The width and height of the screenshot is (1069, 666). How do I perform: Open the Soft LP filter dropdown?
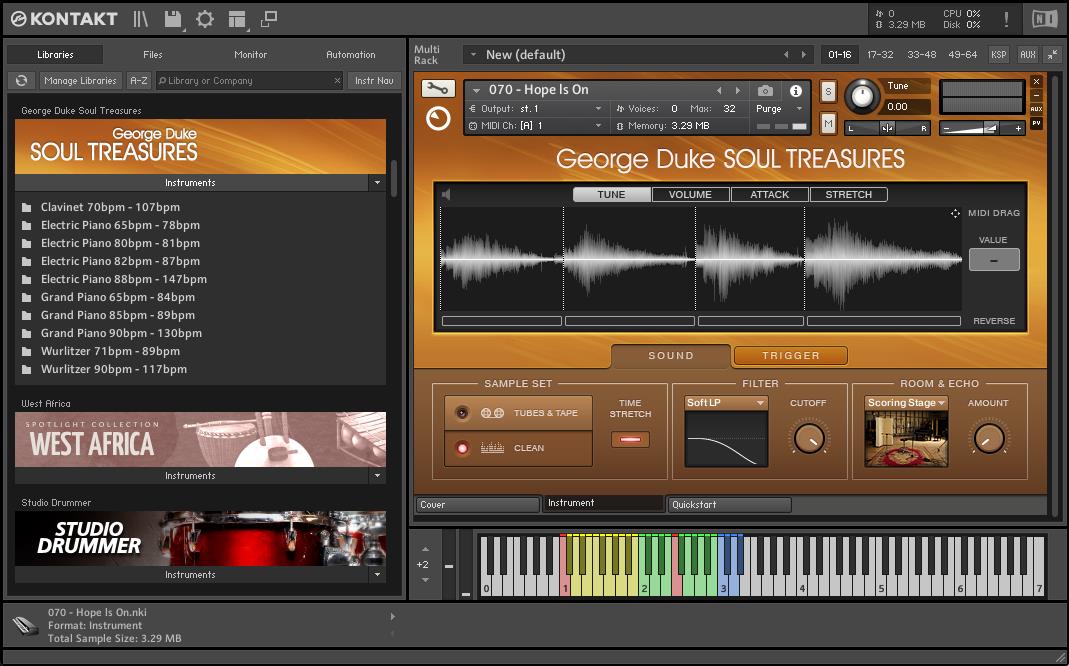726,403
